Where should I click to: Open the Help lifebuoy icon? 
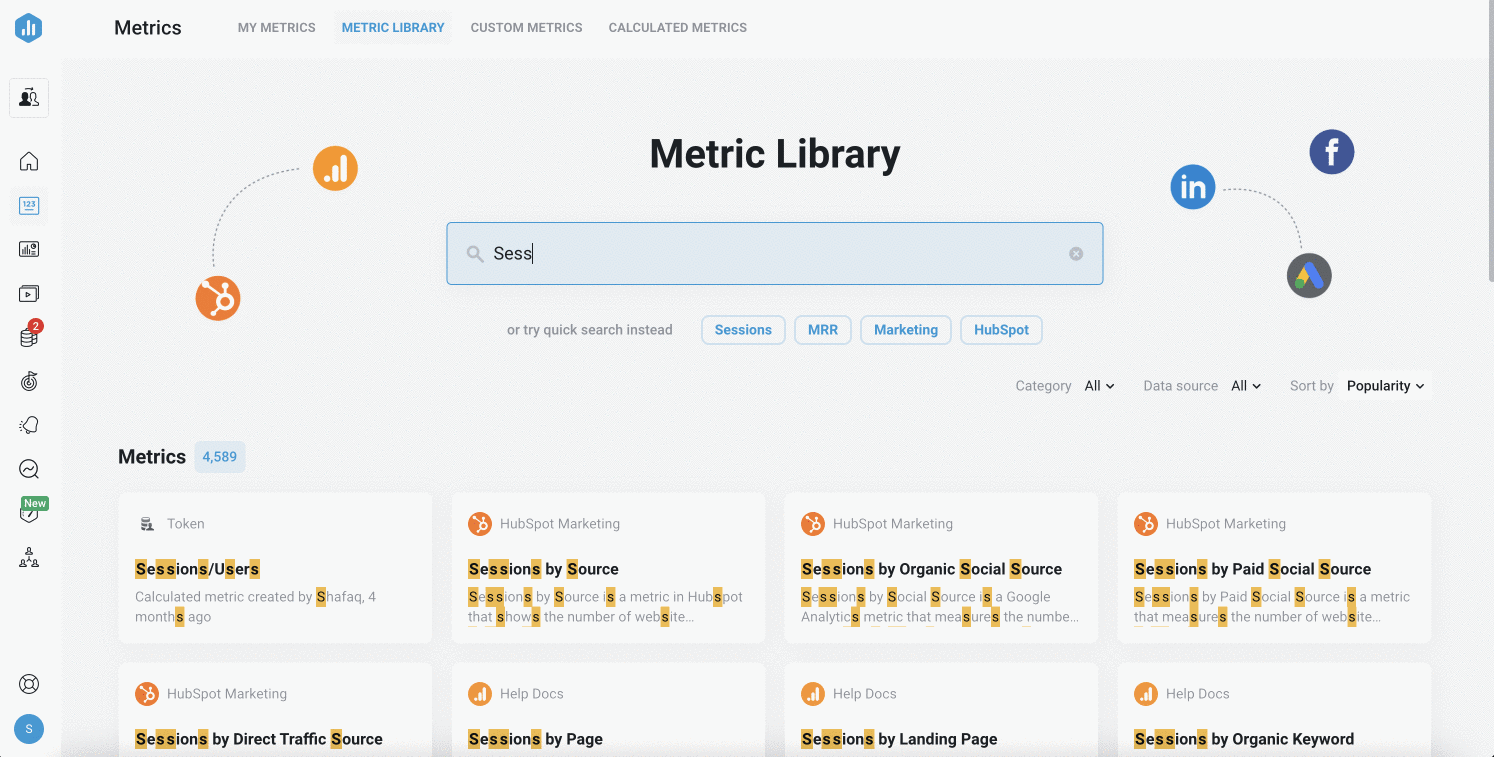pyautogui.click(x=29, y=684)
